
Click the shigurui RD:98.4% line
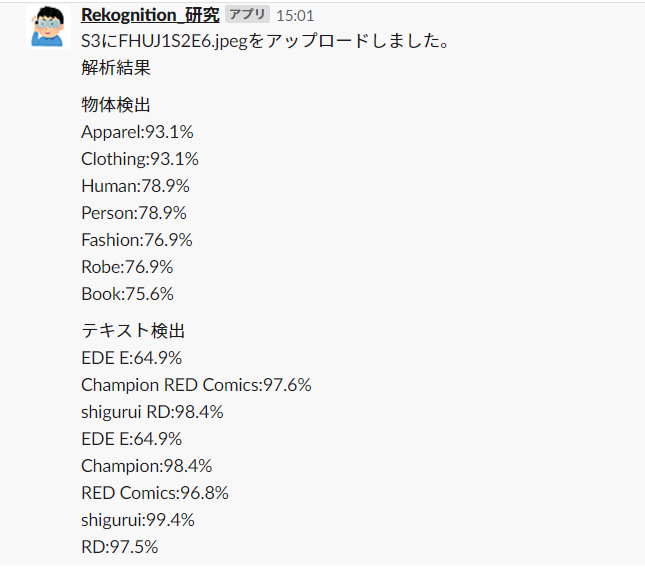[x=152, y=412]
